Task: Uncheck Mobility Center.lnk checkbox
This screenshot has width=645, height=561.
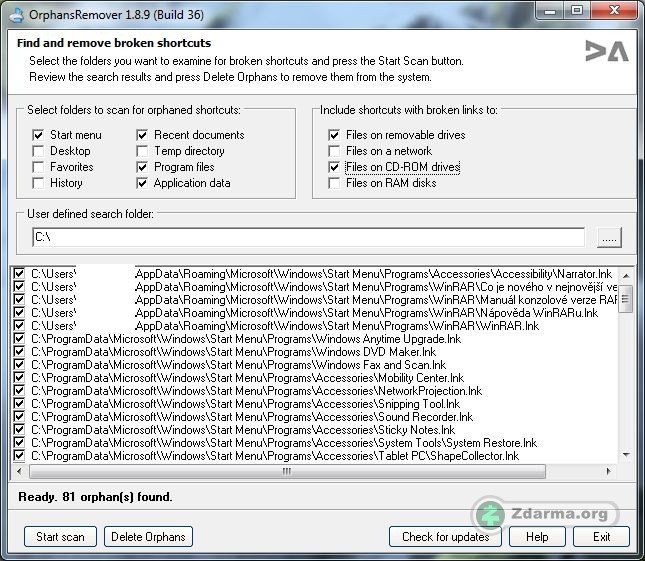Action: 19,378
